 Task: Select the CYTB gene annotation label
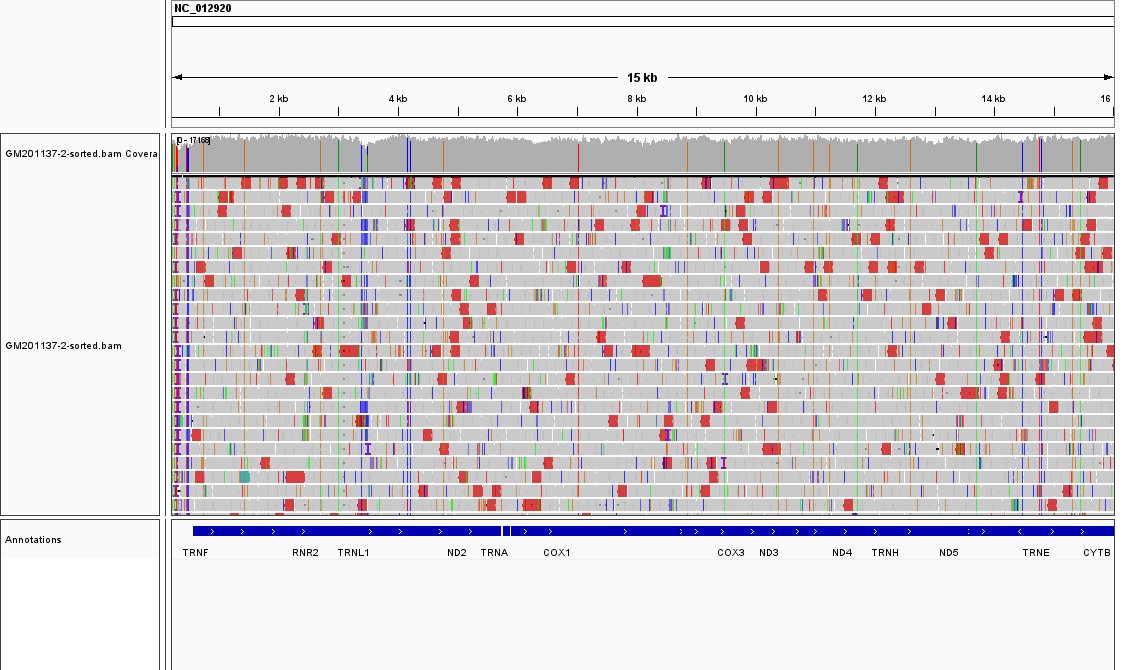pos(1096,552)
